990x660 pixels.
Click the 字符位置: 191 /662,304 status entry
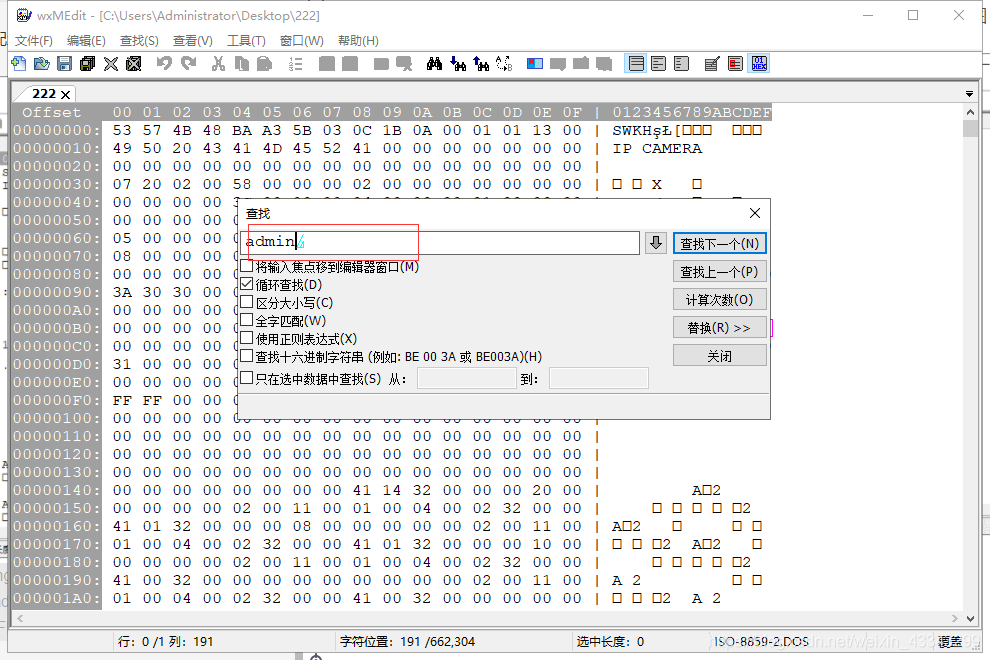[x=407, y=642]
